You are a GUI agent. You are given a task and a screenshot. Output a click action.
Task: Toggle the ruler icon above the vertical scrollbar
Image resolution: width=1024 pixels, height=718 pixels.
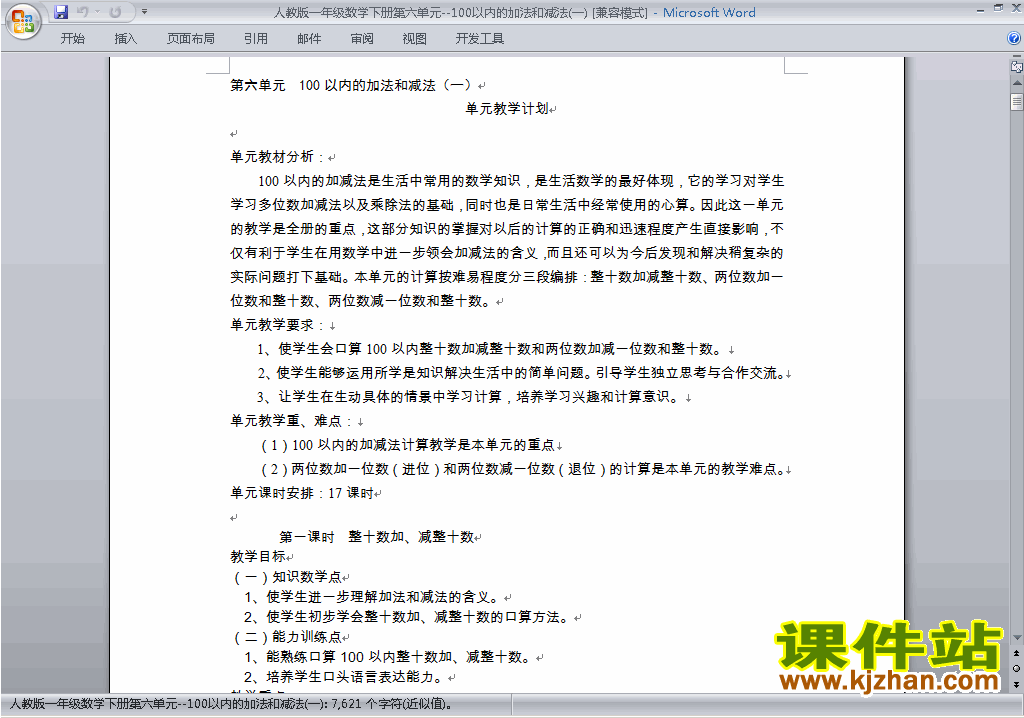point(1017,66)
